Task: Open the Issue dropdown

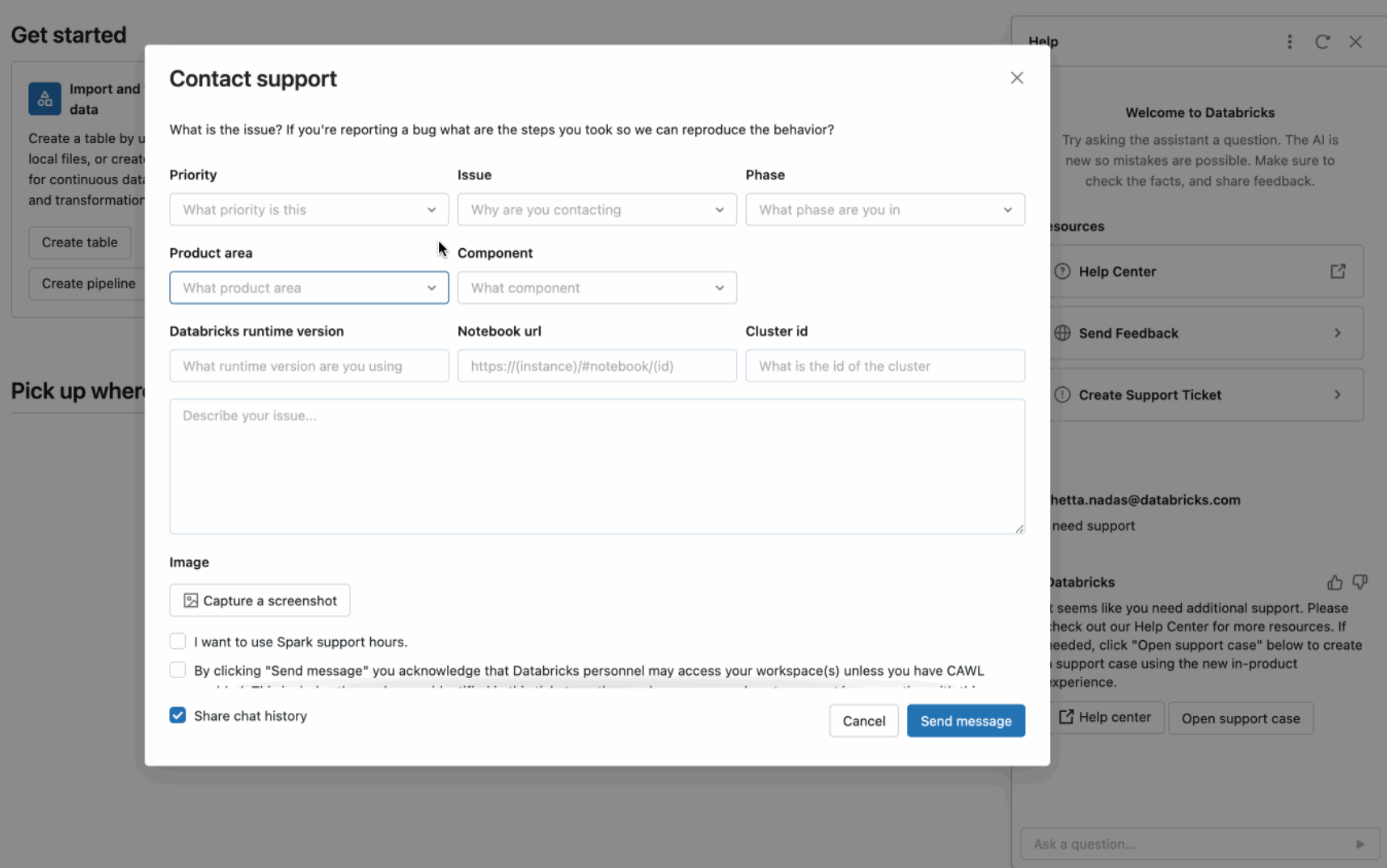Action: (x=597, y=209)
